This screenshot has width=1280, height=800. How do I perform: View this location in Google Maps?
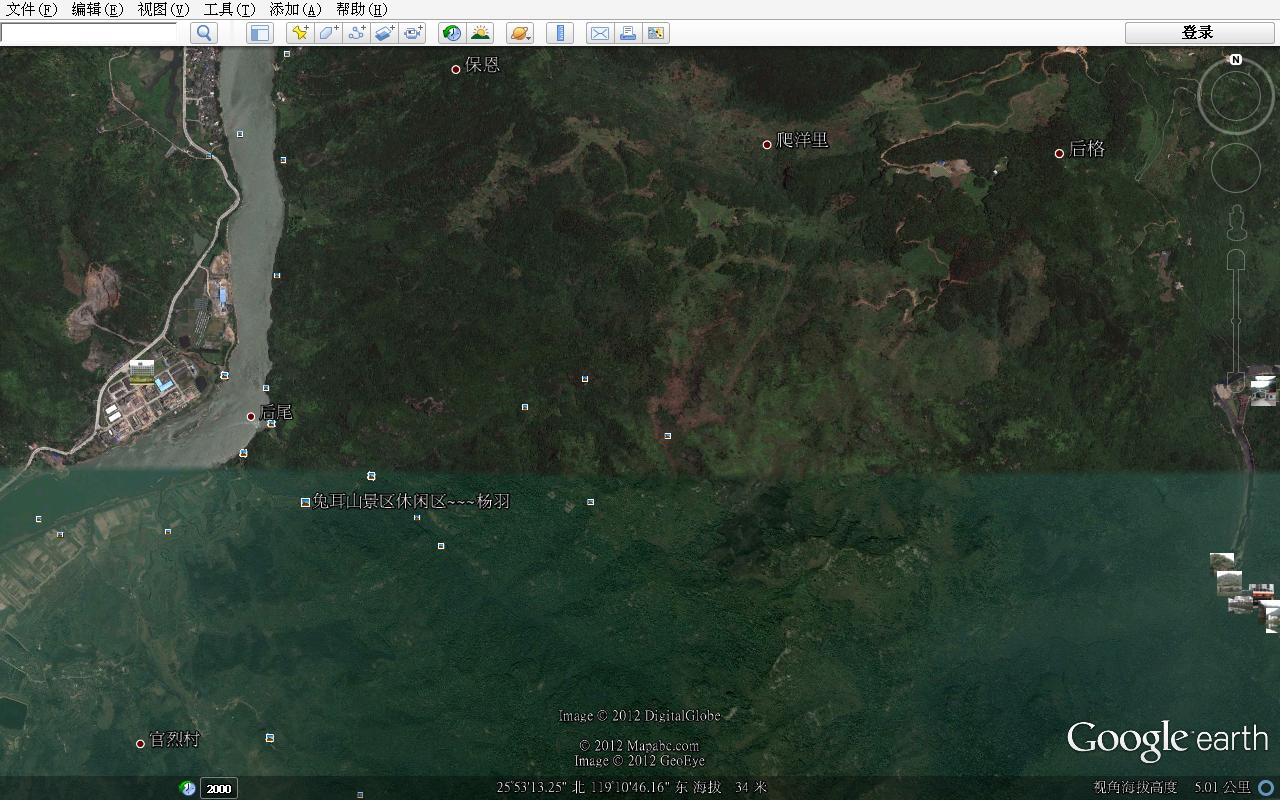pos(656,33)
